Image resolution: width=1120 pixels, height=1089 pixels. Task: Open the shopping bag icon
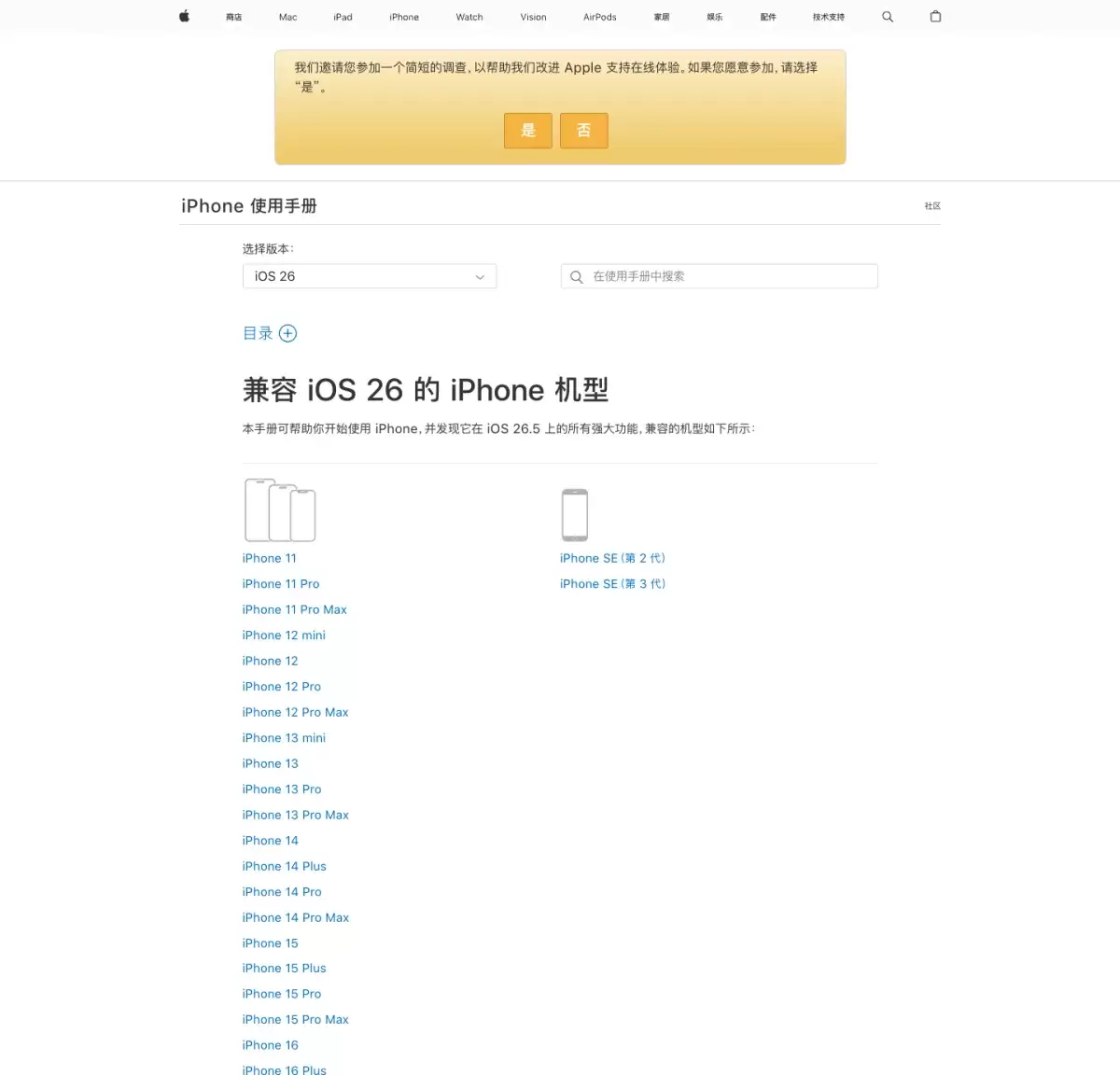click(x=935, y=16)
